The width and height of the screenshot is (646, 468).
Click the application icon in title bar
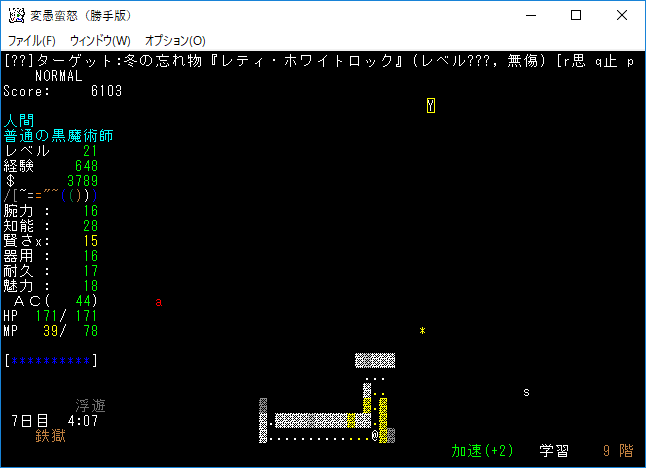pyautogui.click(x=16, y=15)
